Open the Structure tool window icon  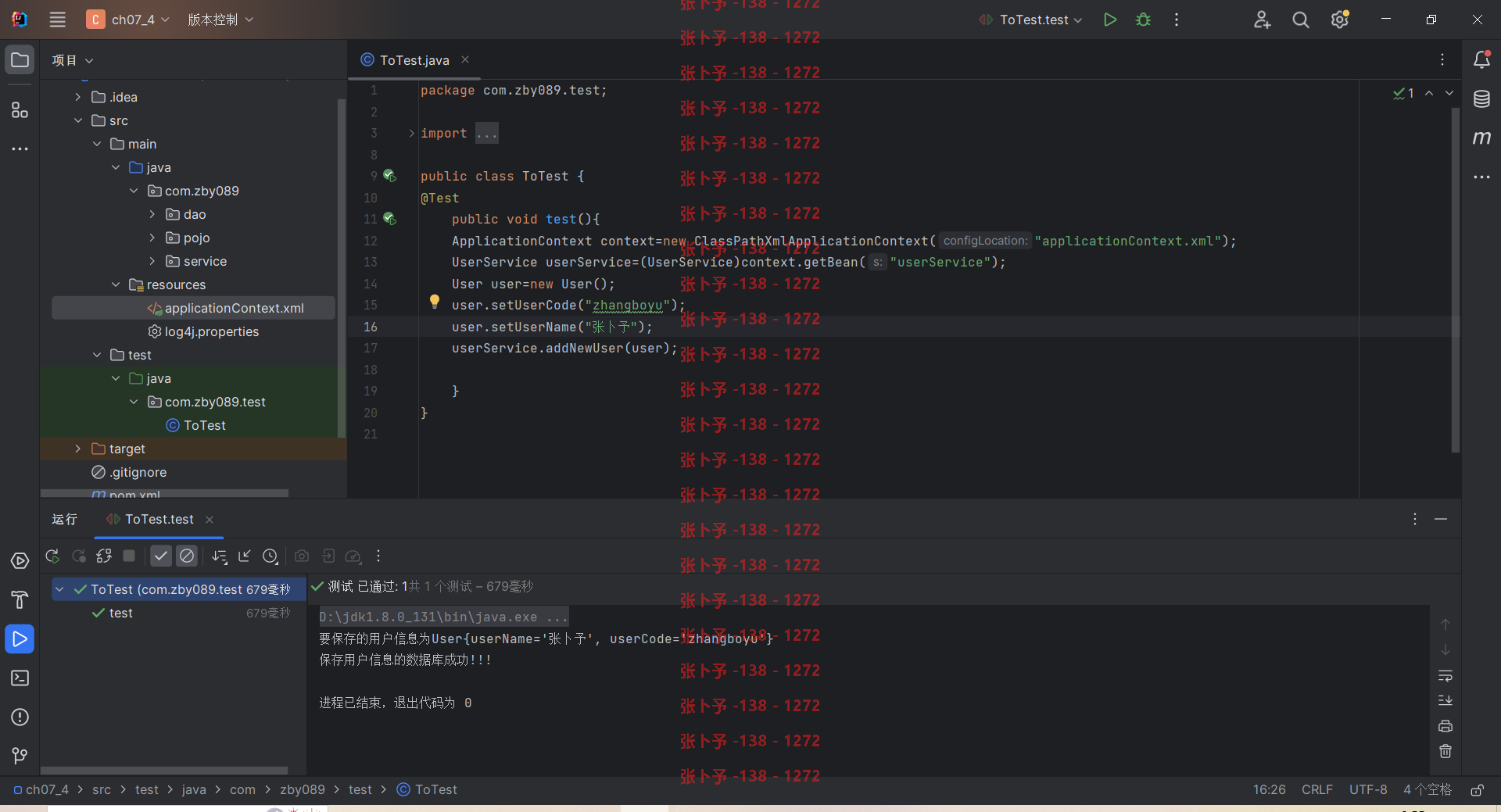20,110
